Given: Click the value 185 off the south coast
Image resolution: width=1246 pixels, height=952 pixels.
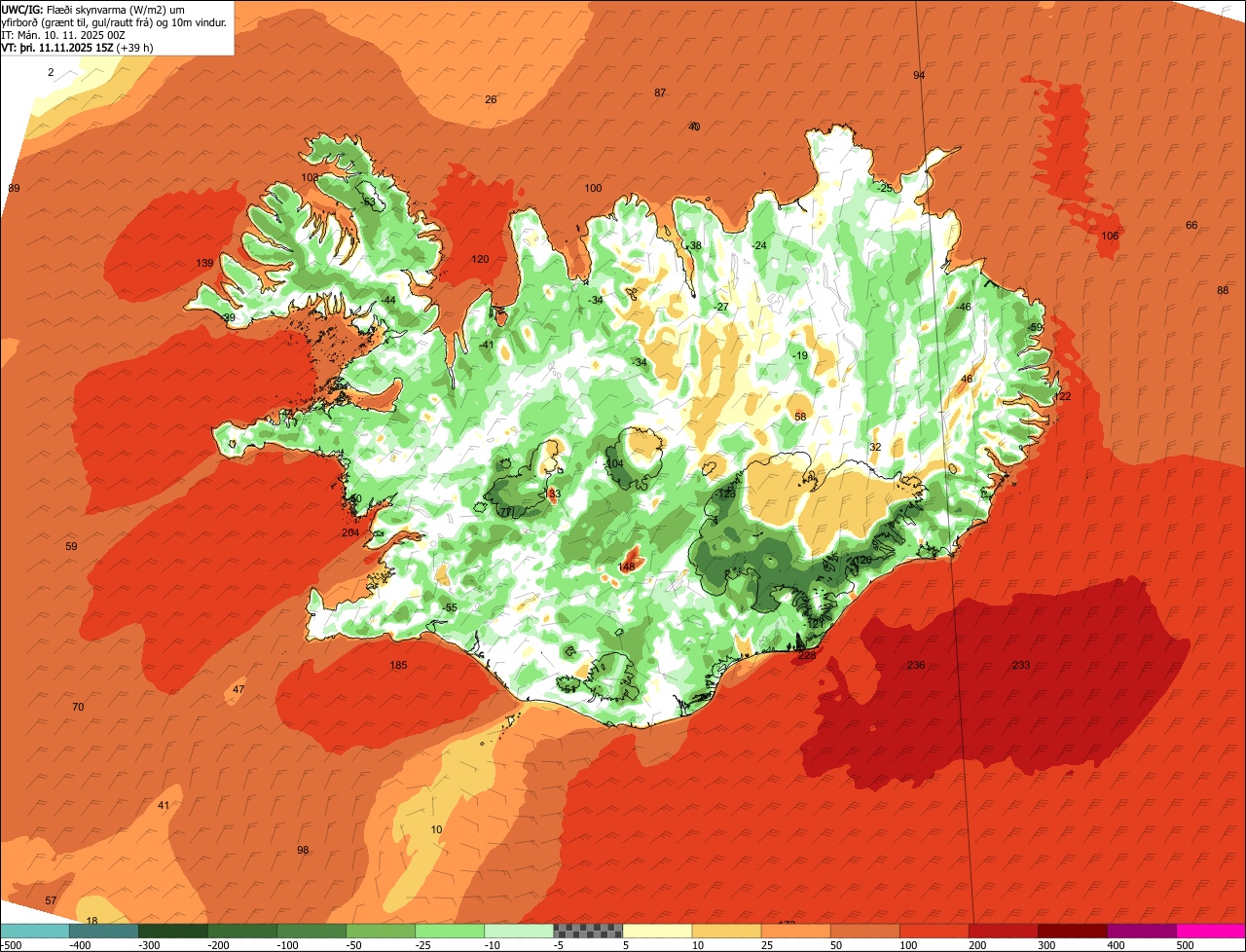Looking at the screenshot, I should coord(398,666).
